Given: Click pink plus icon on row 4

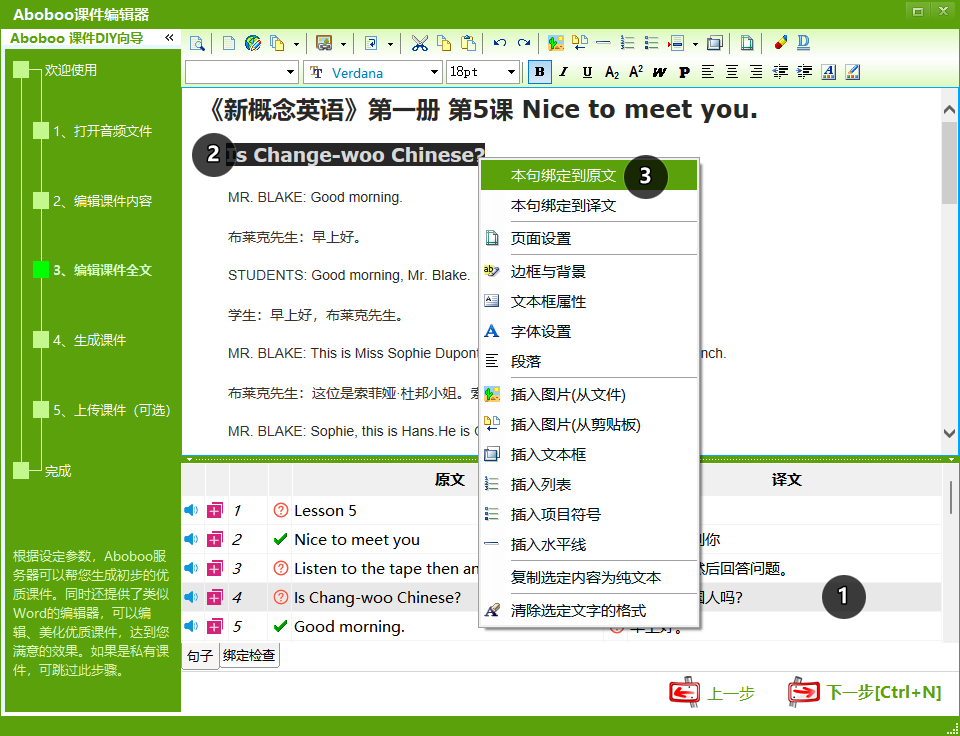Looking at the screenshot, I should point(215,597).
